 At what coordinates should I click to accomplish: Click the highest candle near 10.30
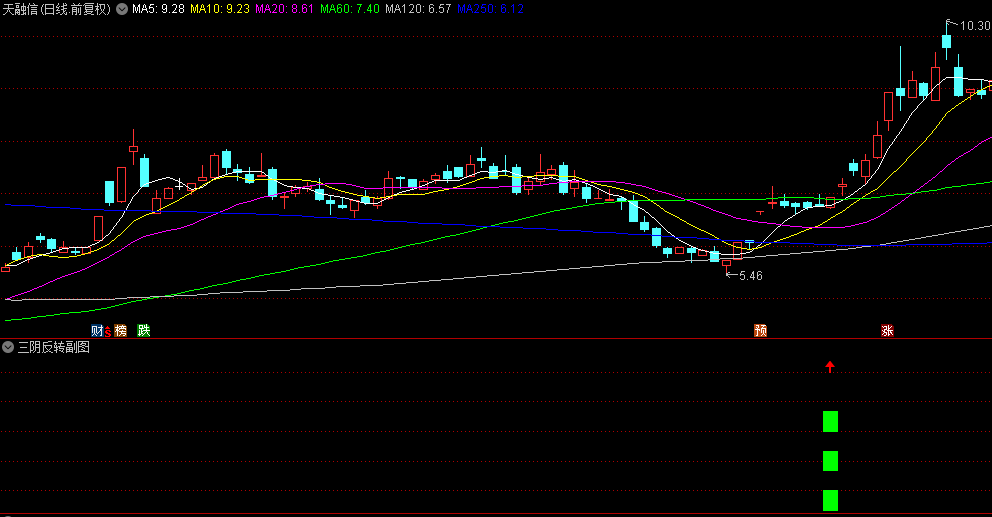[x=946, y=41]
